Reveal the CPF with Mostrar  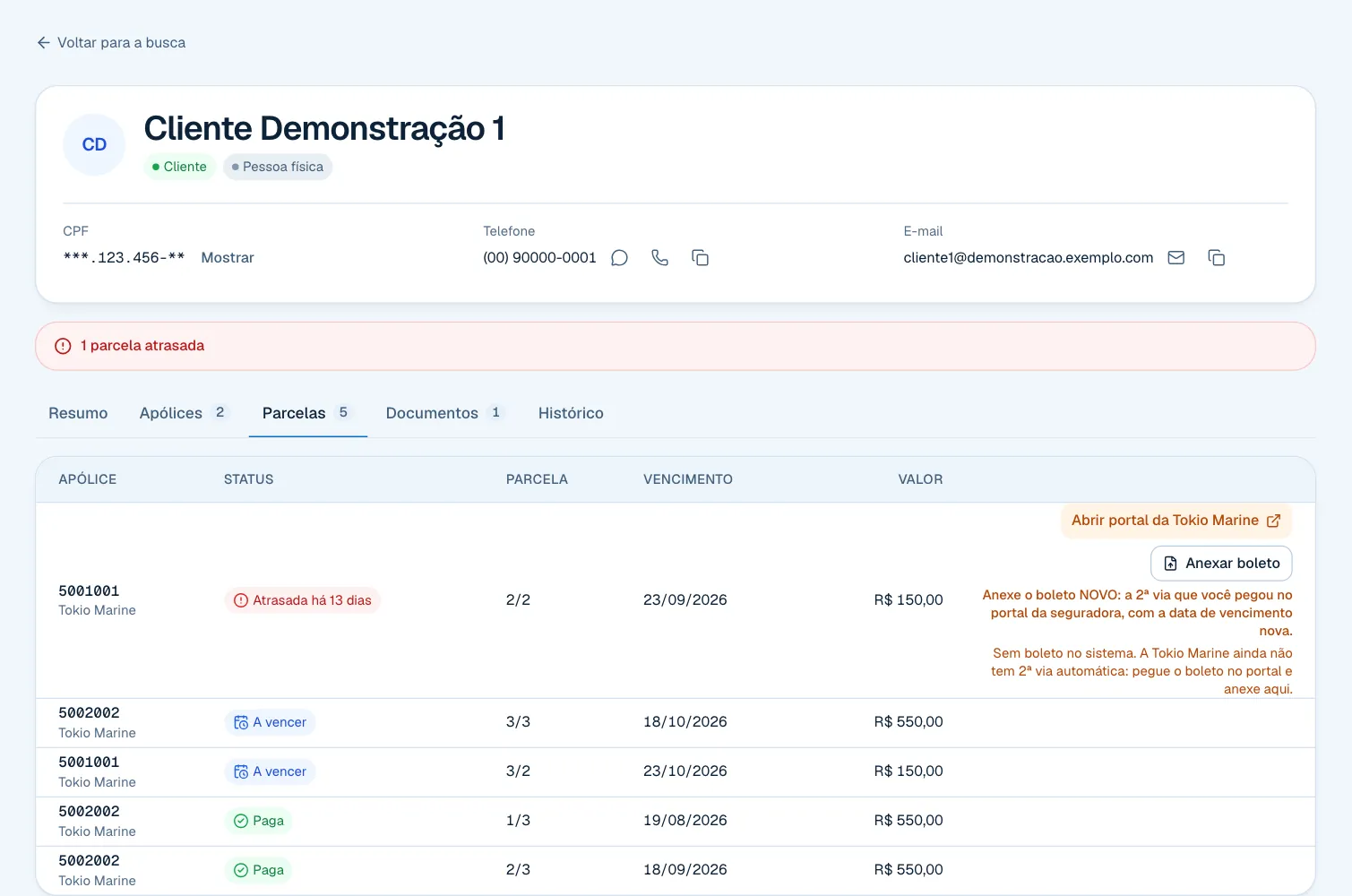pos(228,258)
